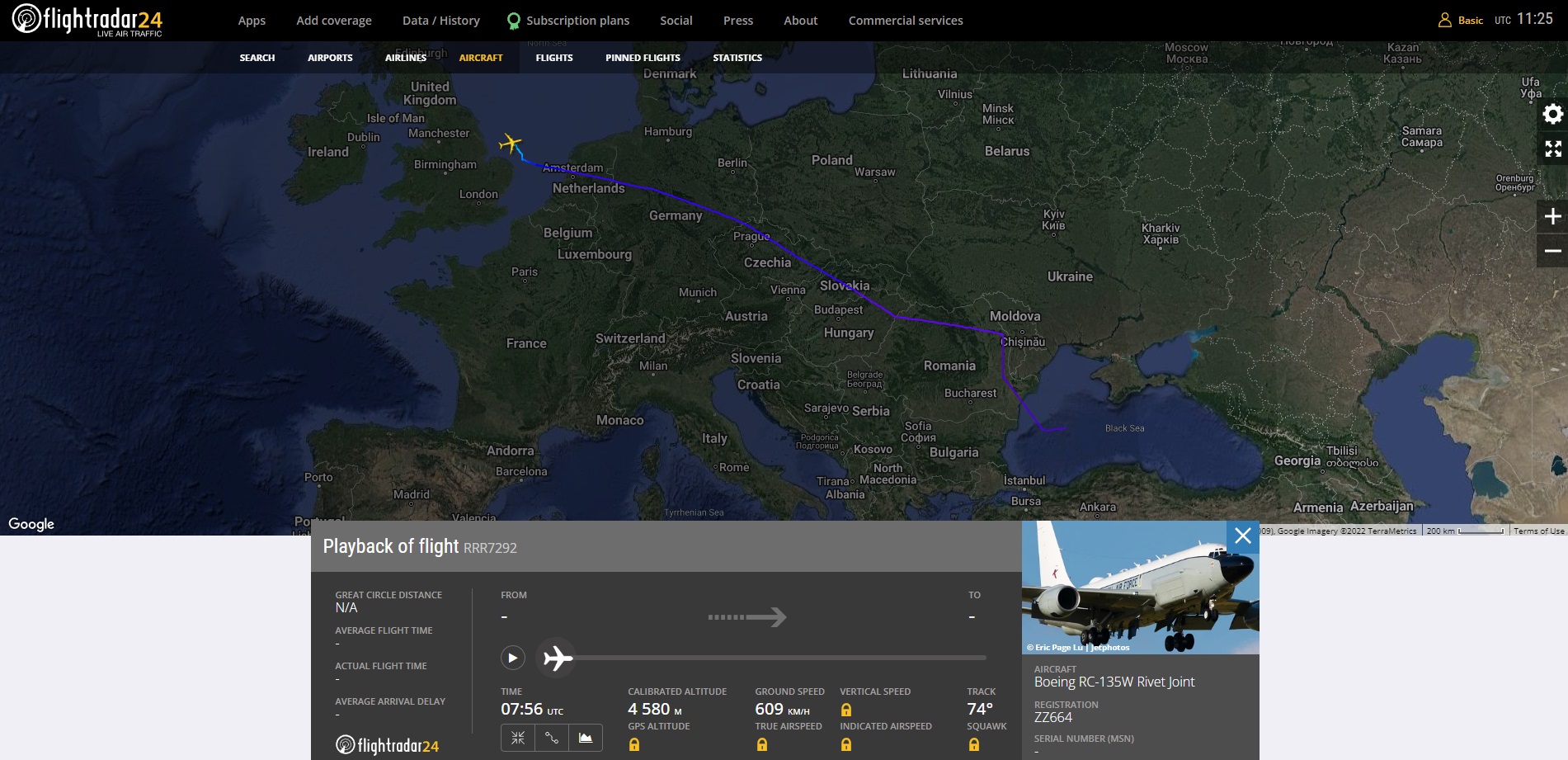The width and height of the screenshot is (1568, 760).
Task: Zoom out the map with minus button
Action: pos(1552,251)
